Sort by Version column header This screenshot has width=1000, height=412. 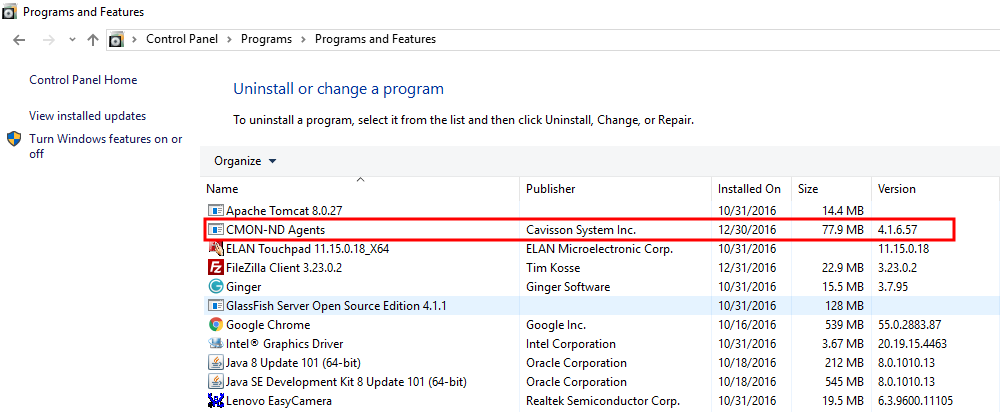coord(896,189)
